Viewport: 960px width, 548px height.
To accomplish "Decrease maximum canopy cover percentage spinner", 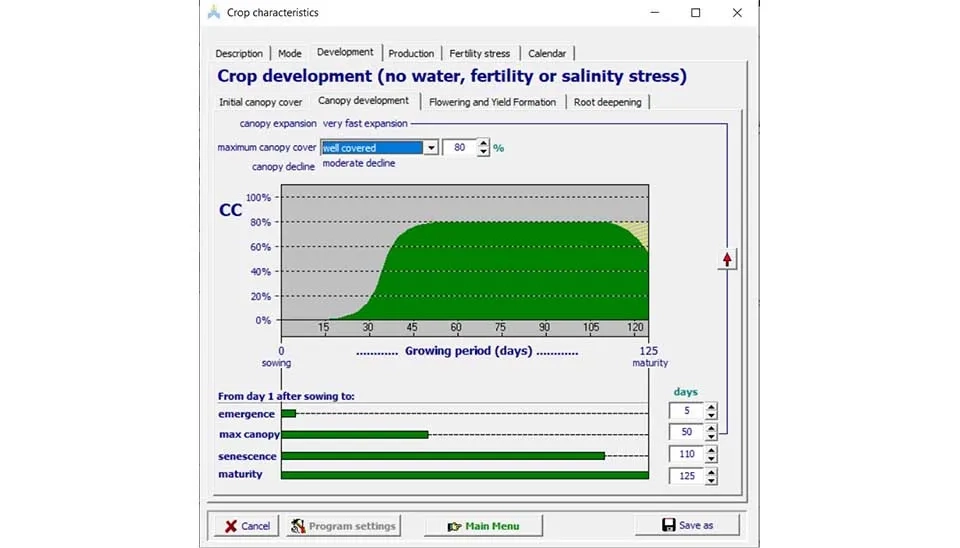I will 484,152.
